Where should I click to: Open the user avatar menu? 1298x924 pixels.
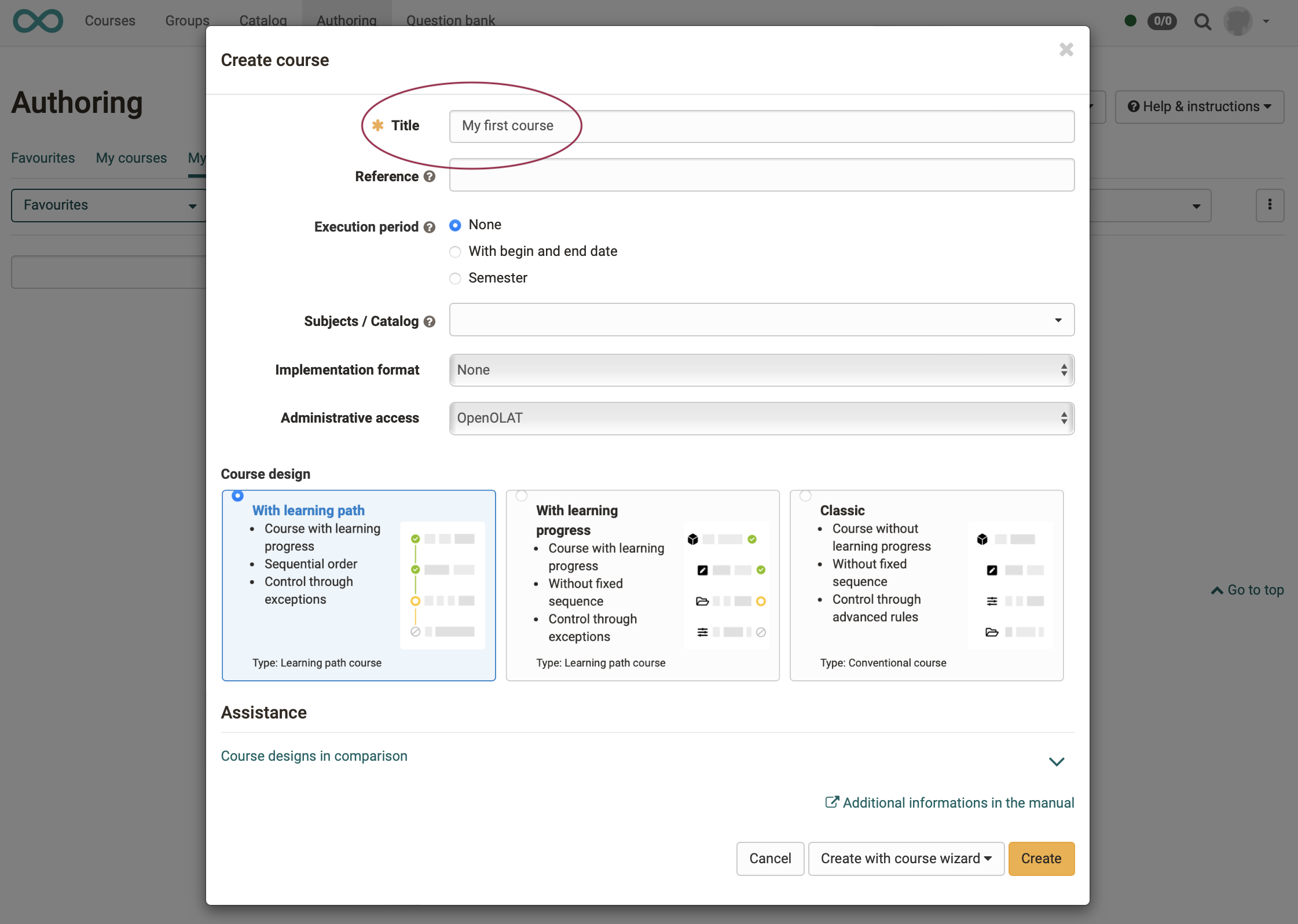point(1238,21)
